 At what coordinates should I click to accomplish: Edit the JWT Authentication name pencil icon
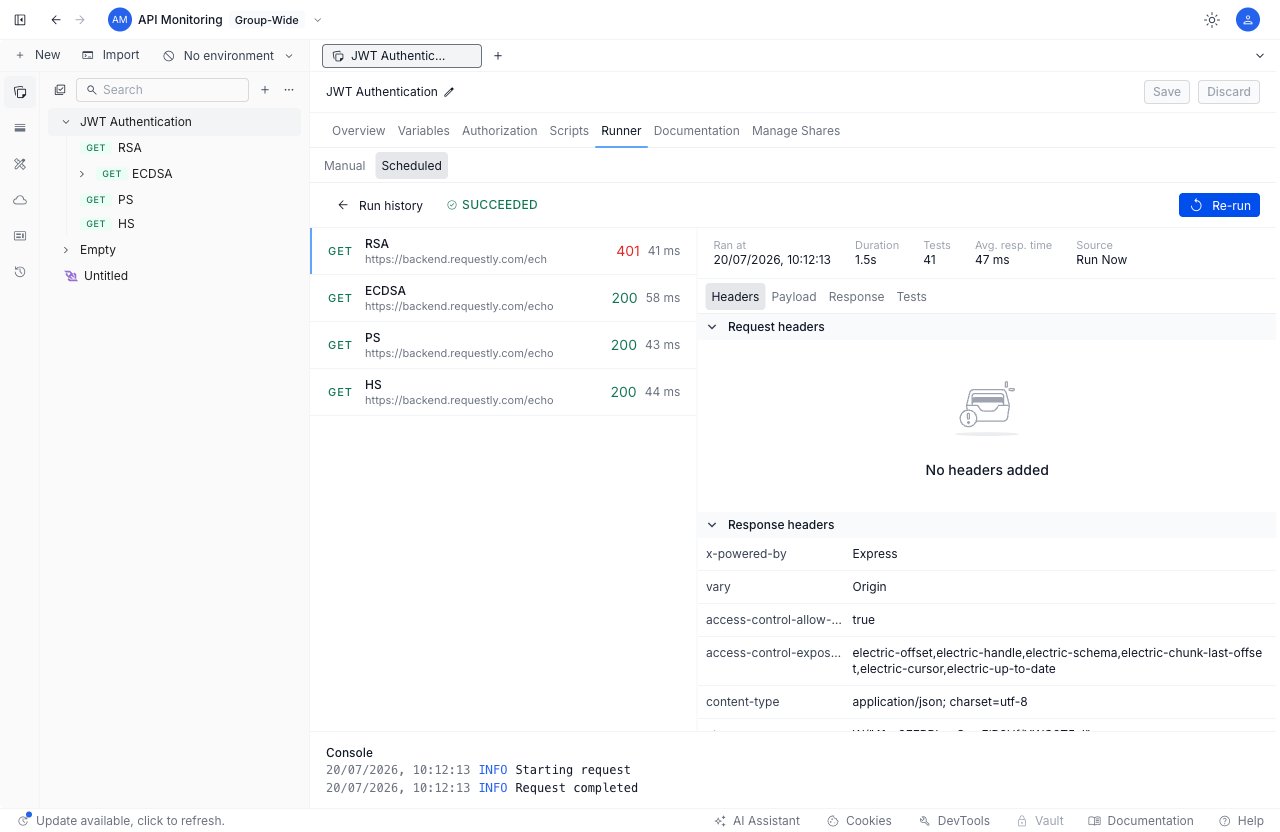coord(449,92)
